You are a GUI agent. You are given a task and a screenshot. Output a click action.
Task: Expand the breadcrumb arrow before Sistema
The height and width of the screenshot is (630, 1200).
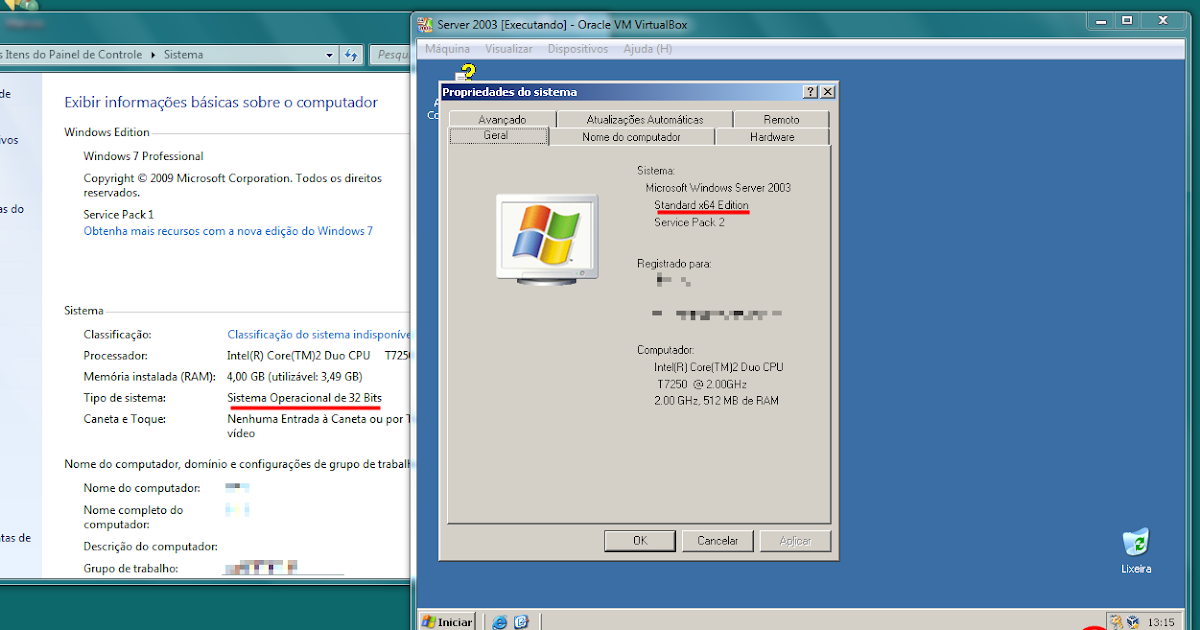(153, 55)
